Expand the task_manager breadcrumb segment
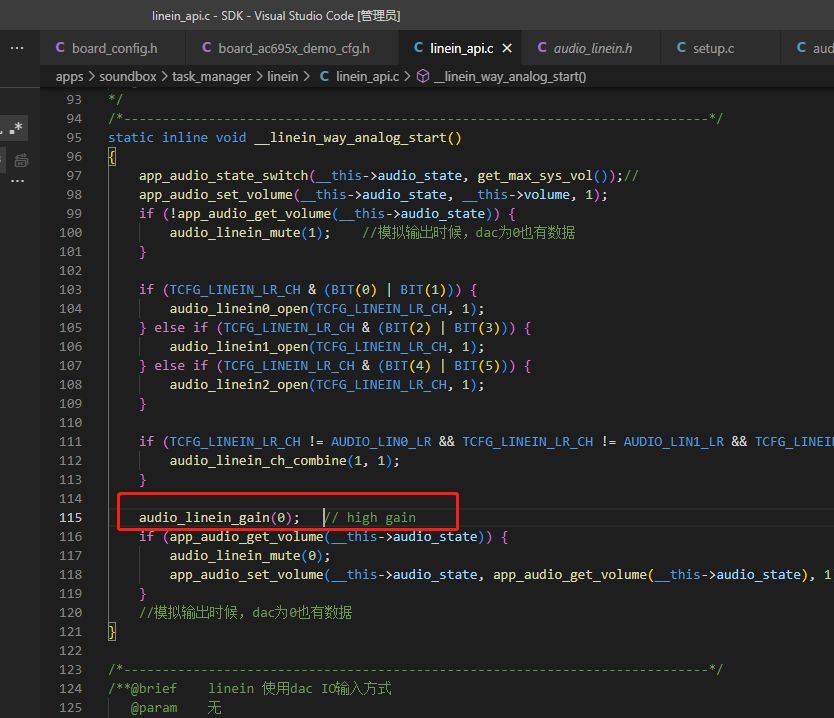Image resolution: width=834 pixels, height=718 pixels. point(211,77)
